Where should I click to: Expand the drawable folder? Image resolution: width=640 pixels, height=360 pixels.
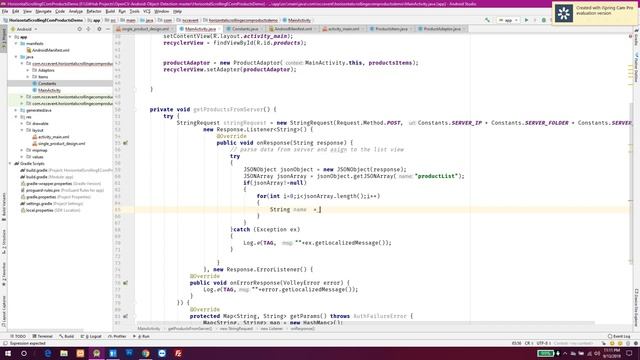click(x=22, y=123)
